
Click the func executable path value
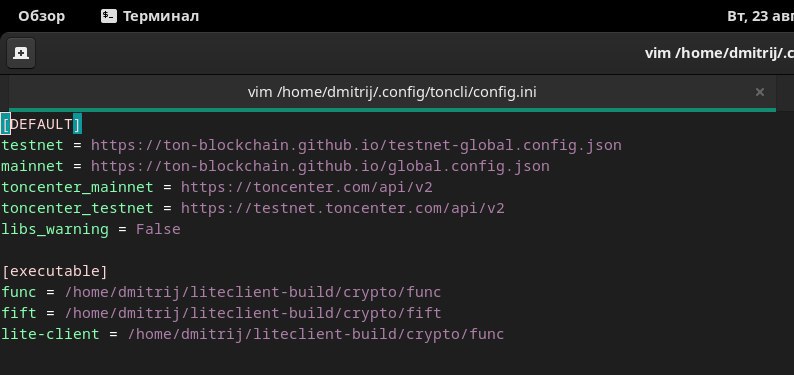[x=253, y=293]
